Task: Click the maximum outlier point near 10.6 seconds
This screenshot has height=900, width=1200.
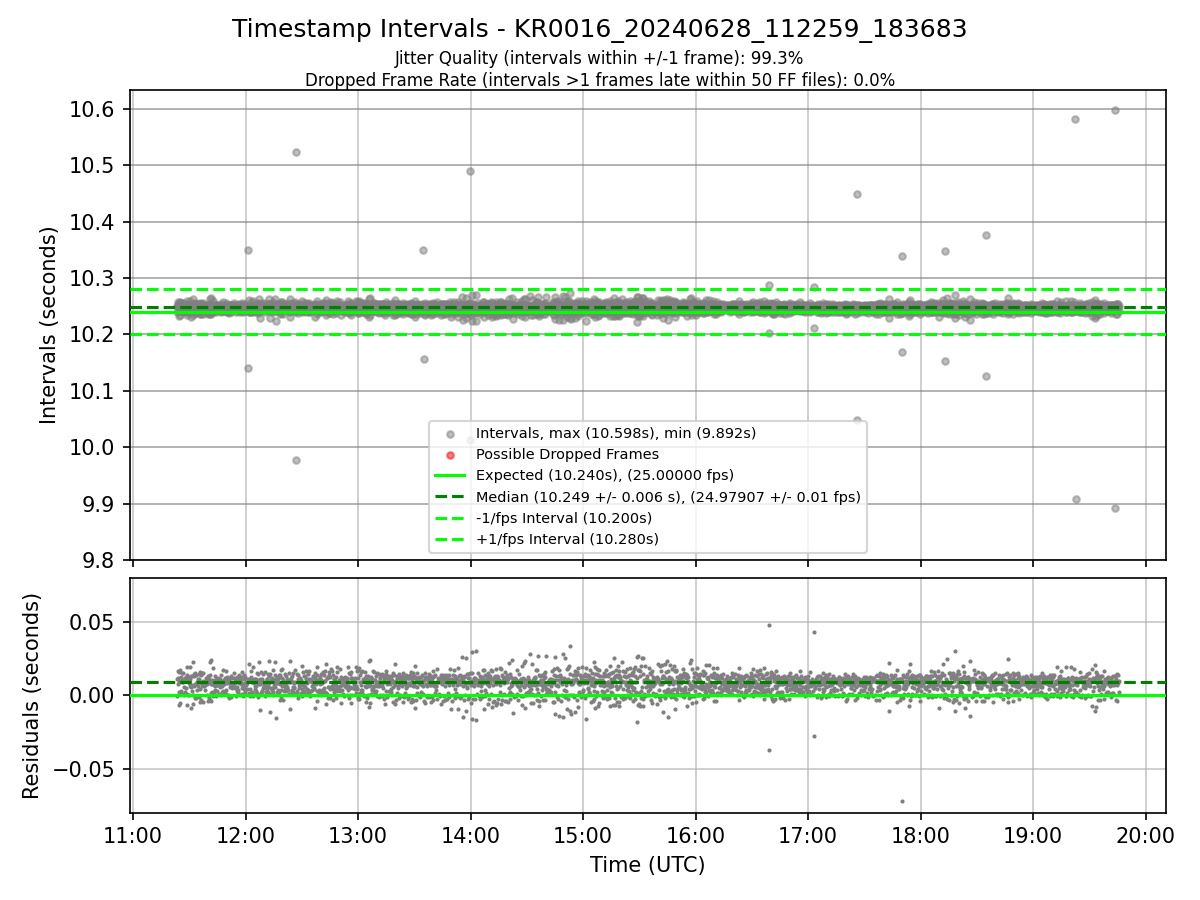Action: (x=1115, y=110)
